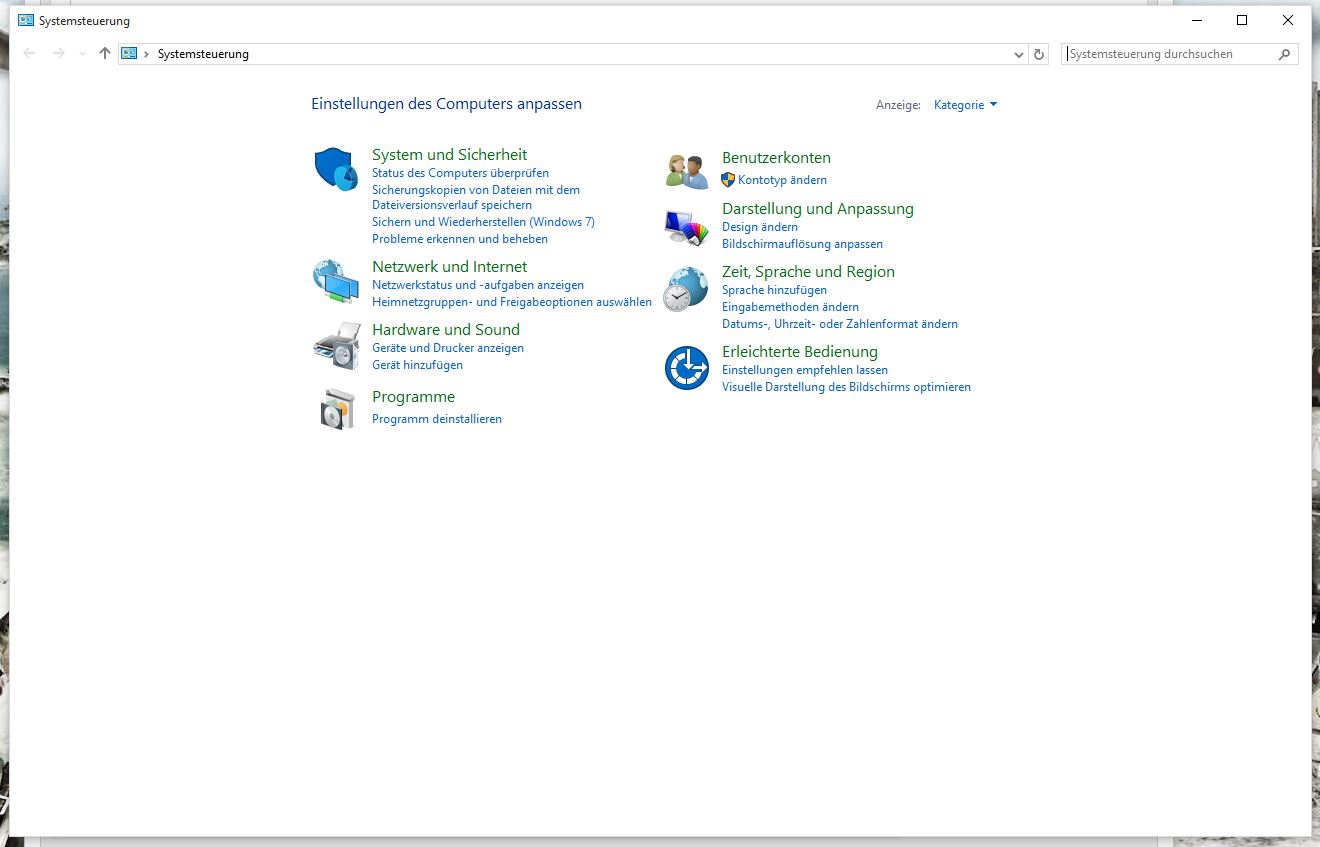
Task: Open Eingabemethoden ändern
Action: pyautogui.click(x=790, y=307)
